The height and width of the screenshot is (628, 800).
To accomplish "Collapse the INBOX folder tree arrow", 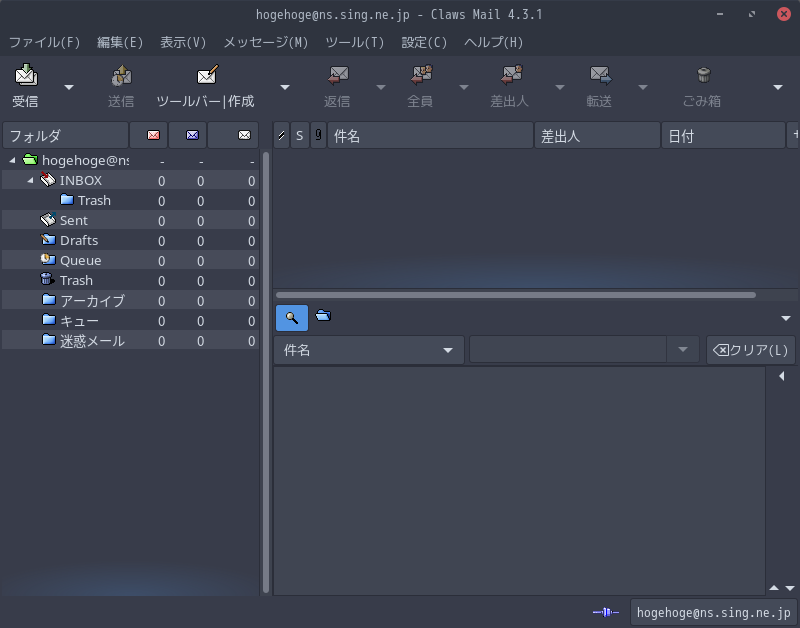I will click(x=31, y=180).
